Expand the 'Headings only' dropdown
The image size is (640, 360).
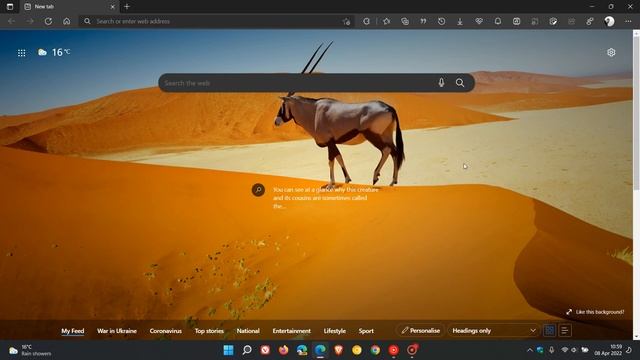click(x=493, y=331)
